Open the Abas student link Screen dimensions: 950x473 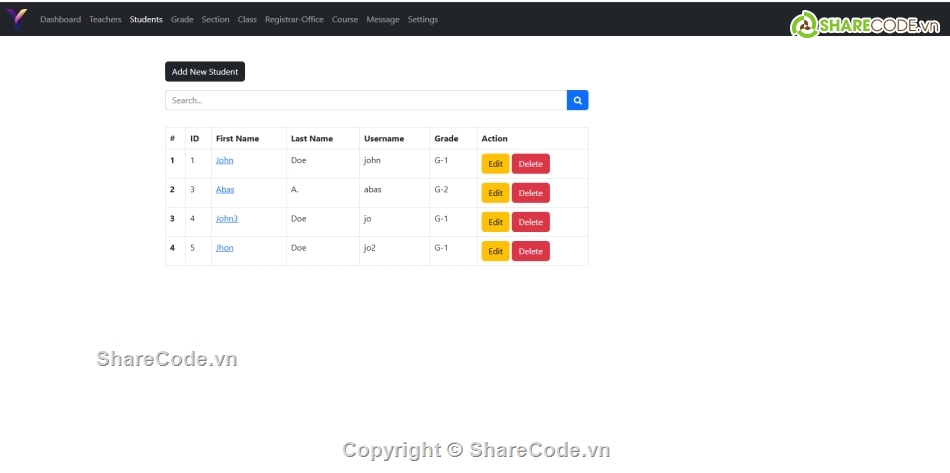(x=225, y=189)
